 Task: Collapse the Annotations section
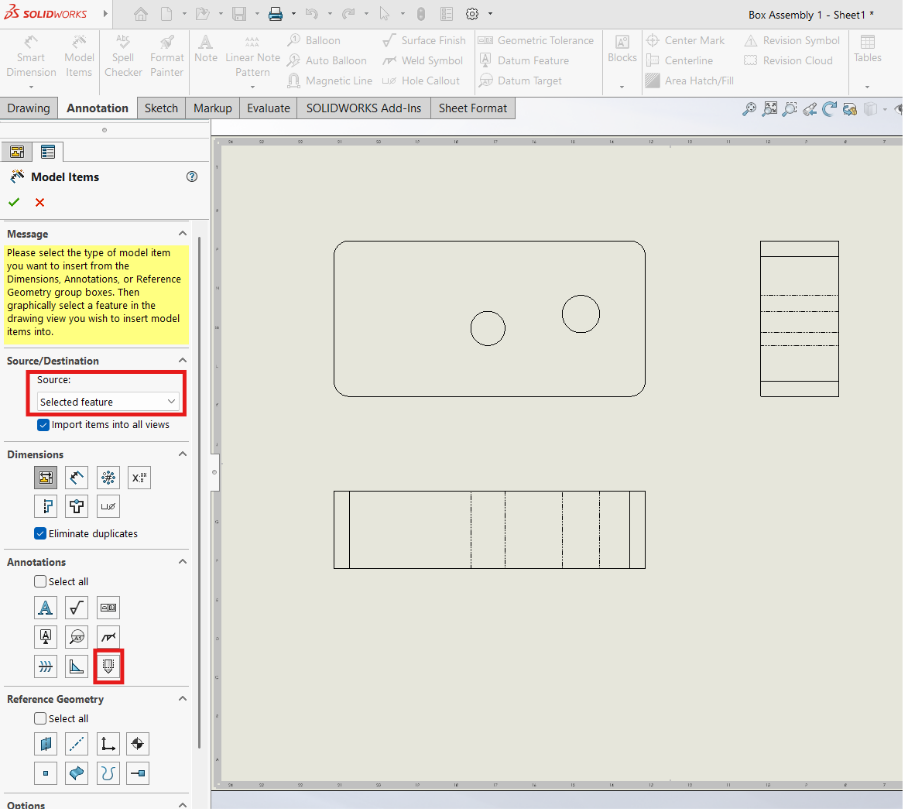tap(183, 561)
